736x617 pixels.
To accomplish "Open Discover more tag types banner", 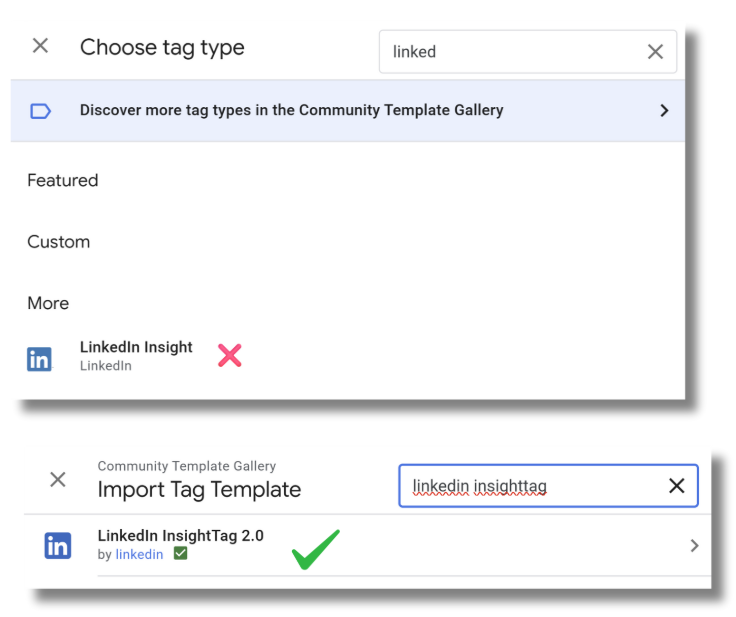I will [x=292, y=111].
